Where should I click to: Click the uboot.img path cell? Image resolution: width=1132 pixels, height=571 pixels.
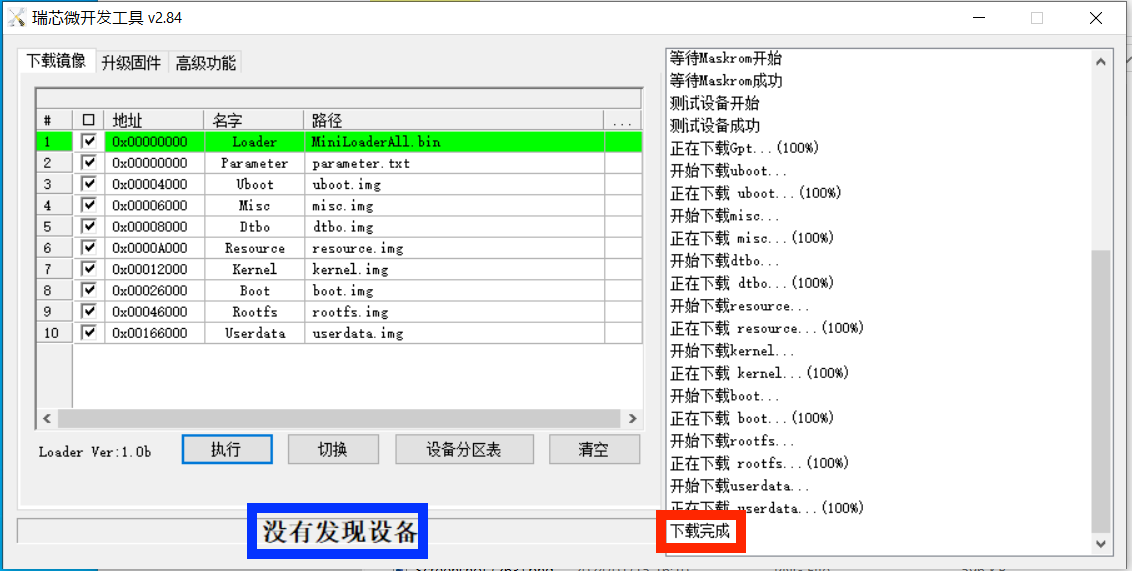pos(454,184)
